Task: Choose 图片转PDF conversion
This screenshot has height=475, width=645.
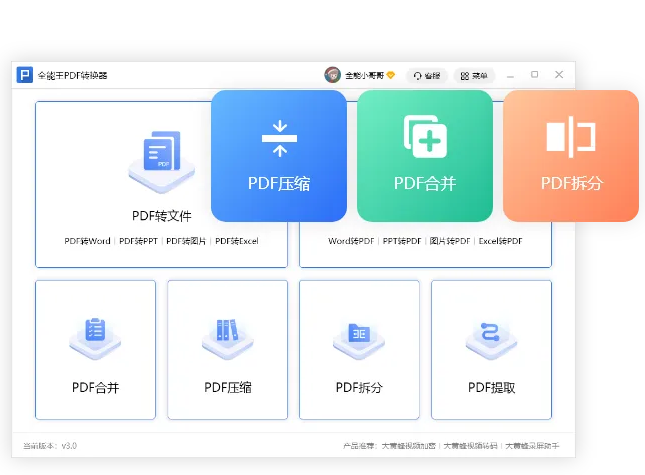Action: (x=450, y=241)
